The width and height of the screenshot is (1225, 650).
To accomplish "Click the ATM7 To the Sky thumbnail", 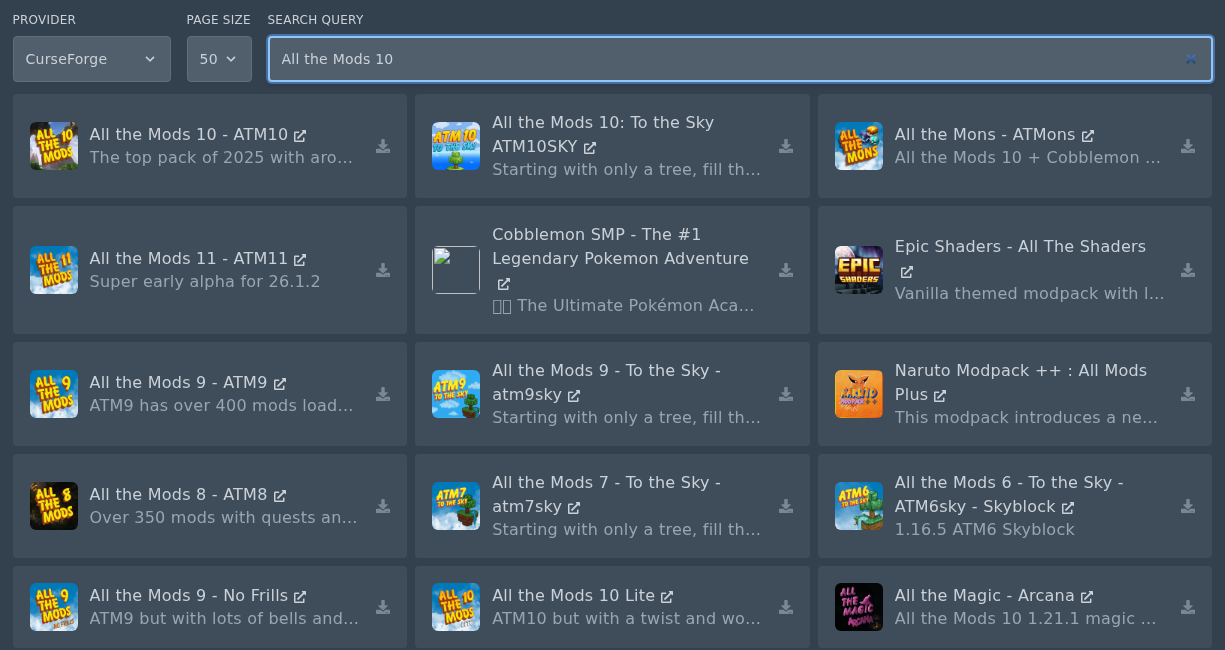I will point(456,506).
